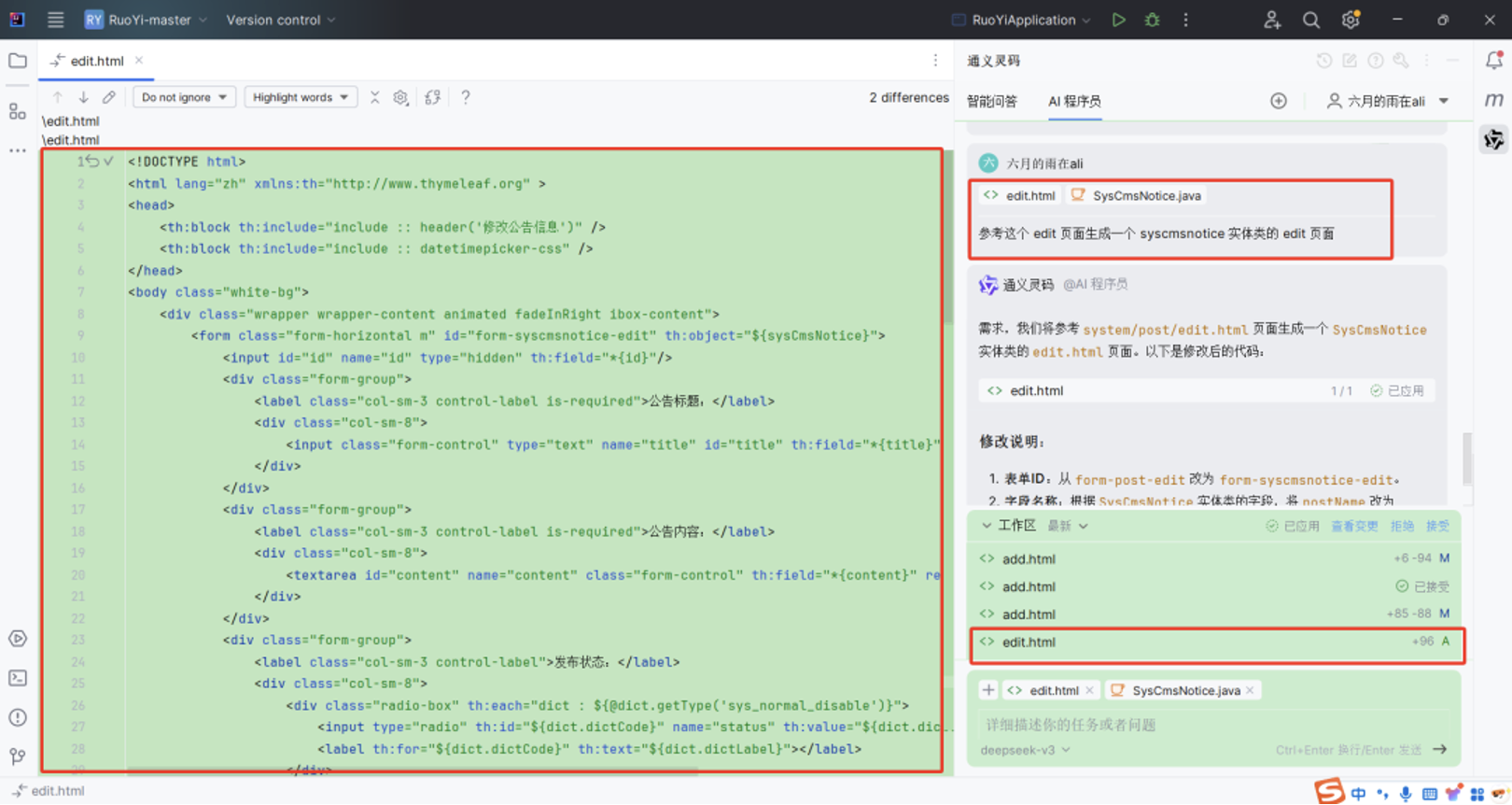1512x805 pixels.
Task: Open the Maven tool window
Action: tap(1494, 100)
